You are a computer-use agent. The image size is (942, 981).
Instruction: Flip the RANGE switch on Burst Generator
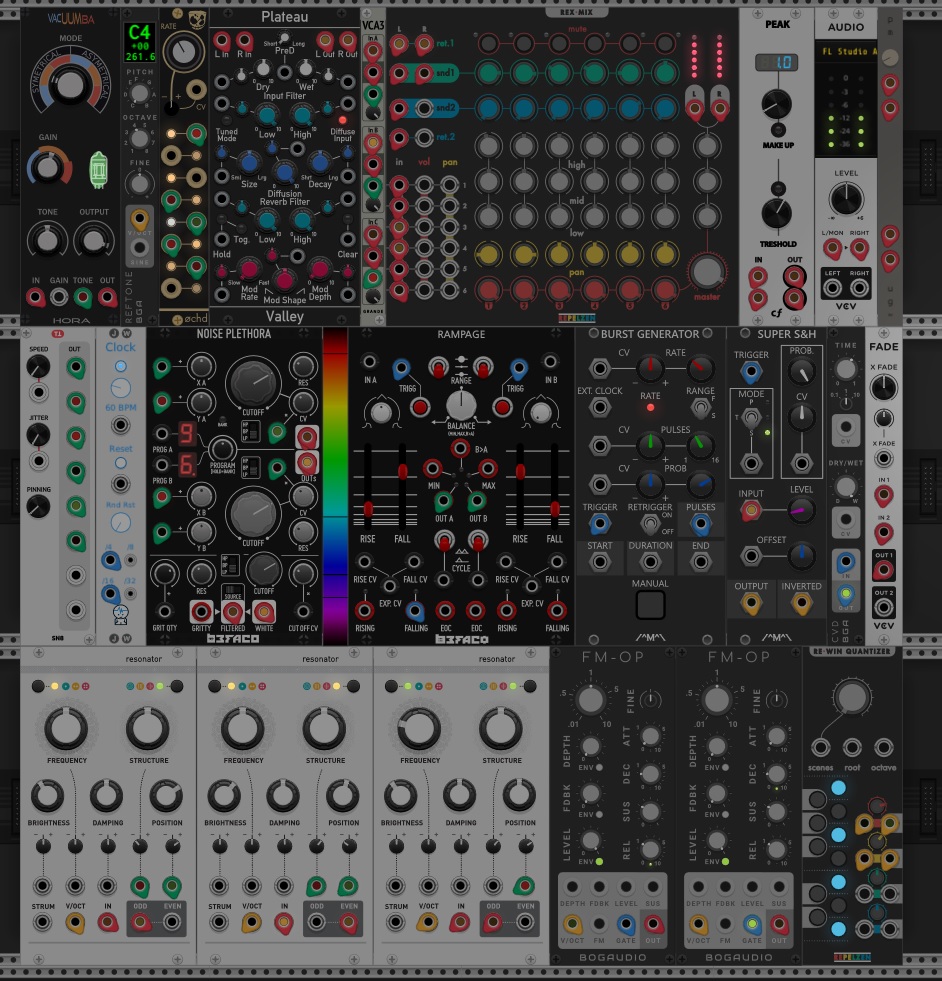(x=700, y=409)
